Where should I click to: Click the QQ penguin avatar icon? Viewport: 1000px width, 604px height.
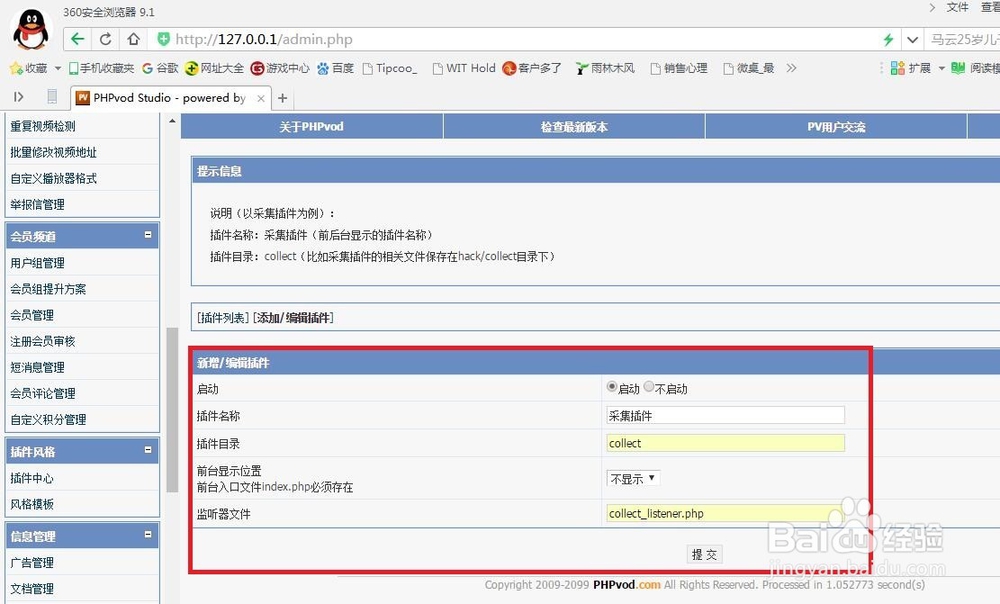(x=31, y=31)
